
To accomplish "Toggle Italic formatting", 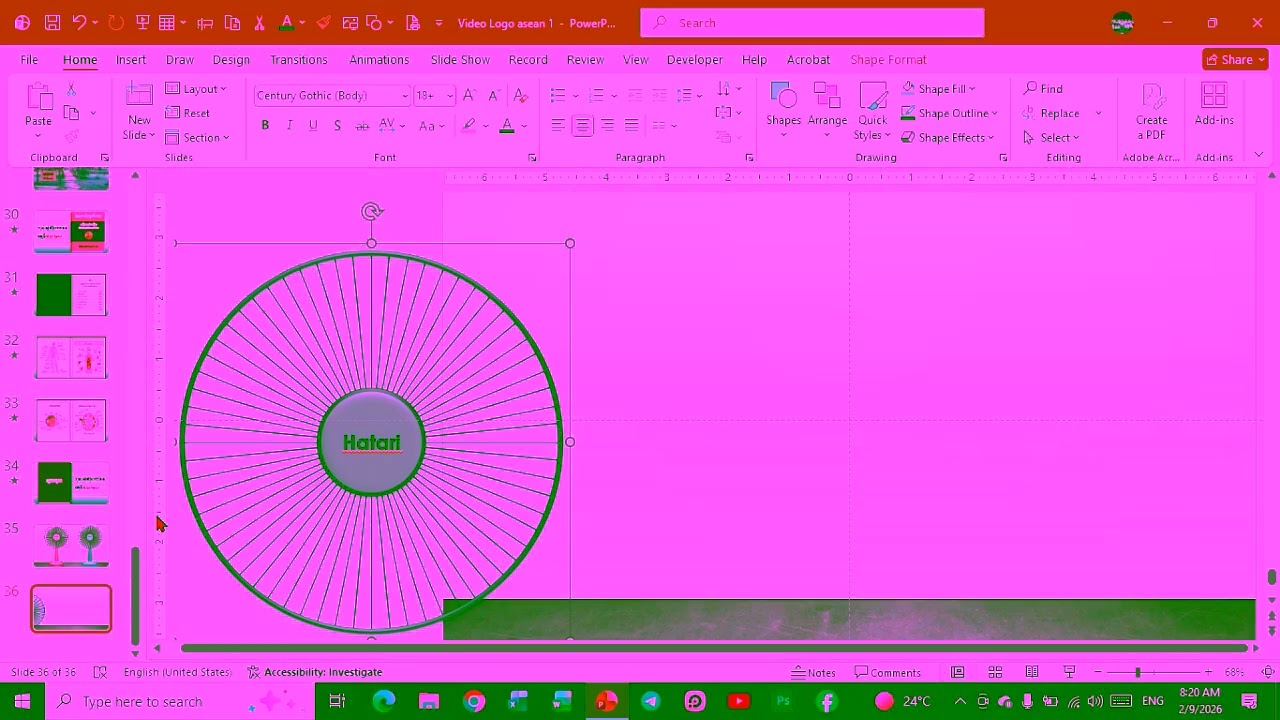I will 289,125.
